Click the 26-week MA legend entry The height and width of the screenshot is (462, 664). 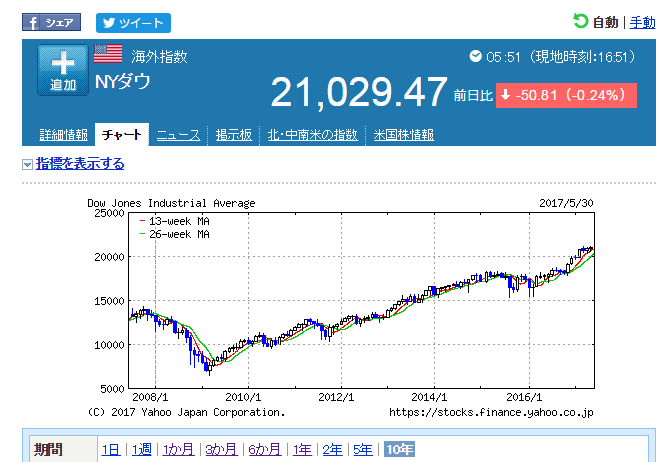coord(174,234)
